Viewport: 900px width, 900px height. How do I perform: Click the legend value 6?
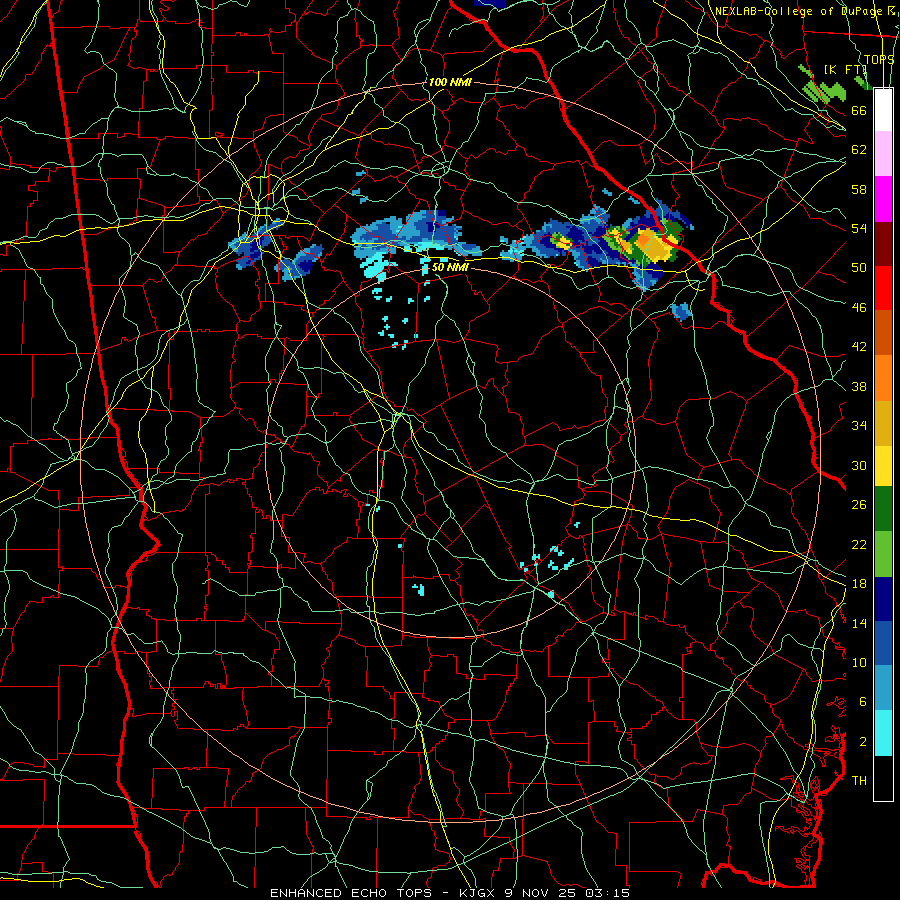pos(862,702)
